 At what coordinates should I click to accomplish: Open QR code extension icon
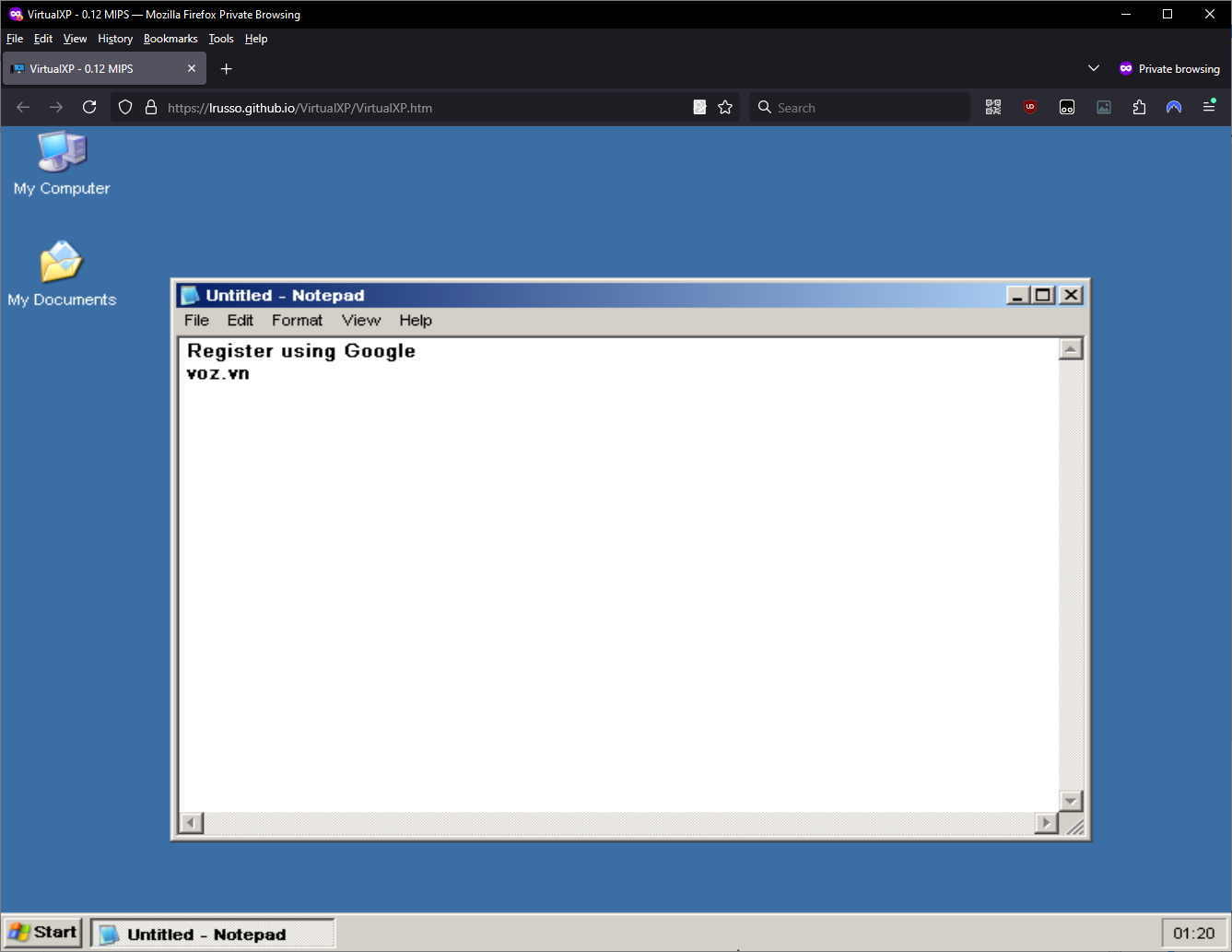point(993,108)
